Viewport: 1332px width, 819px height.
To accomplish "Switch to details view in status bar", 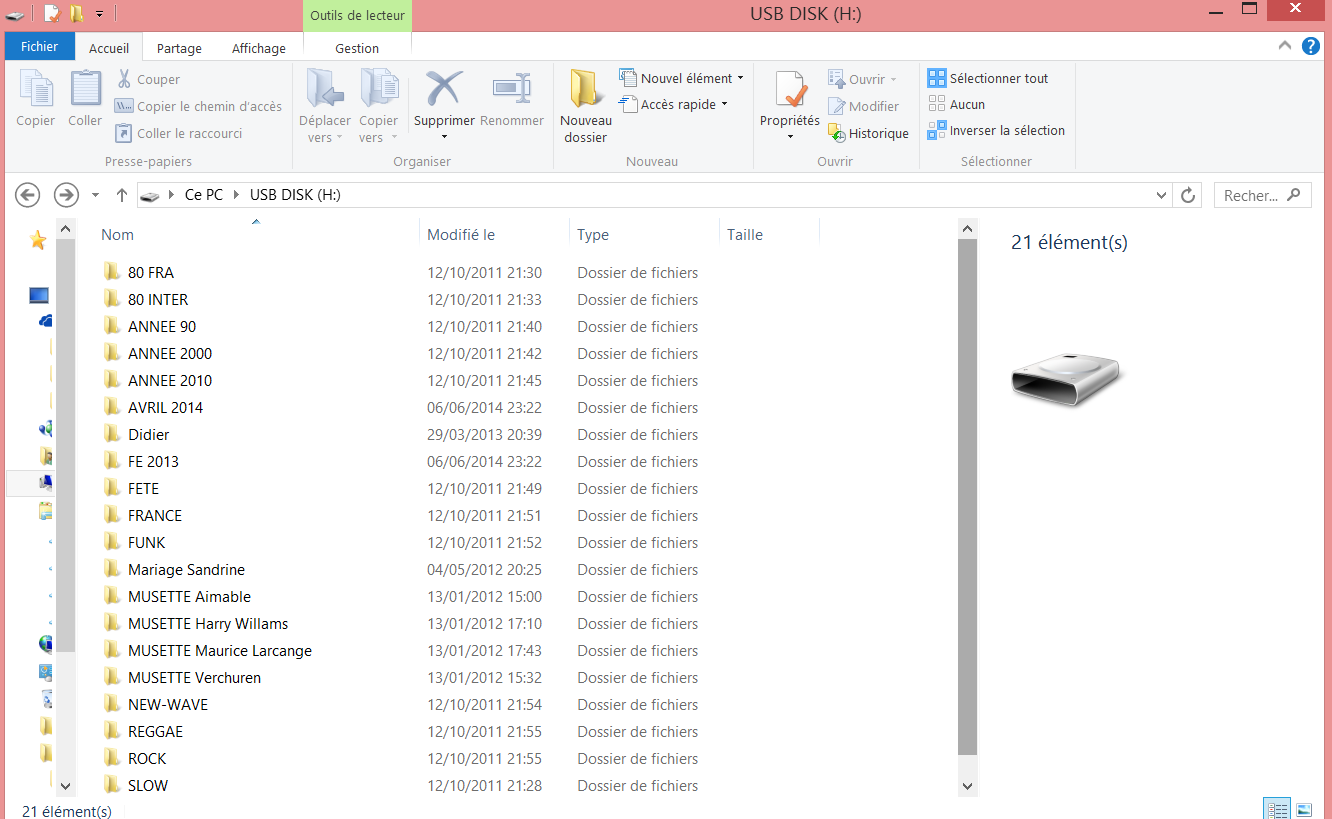I will (x=1277, y=809).
